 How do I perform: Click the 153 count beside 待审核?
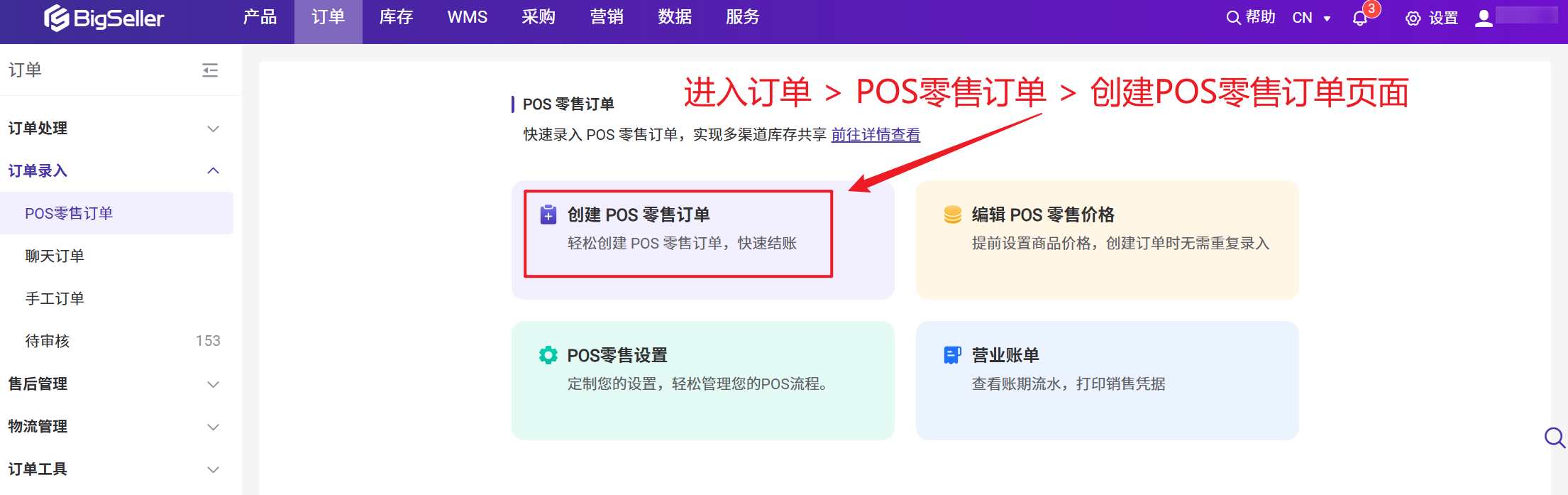[208, 341]
